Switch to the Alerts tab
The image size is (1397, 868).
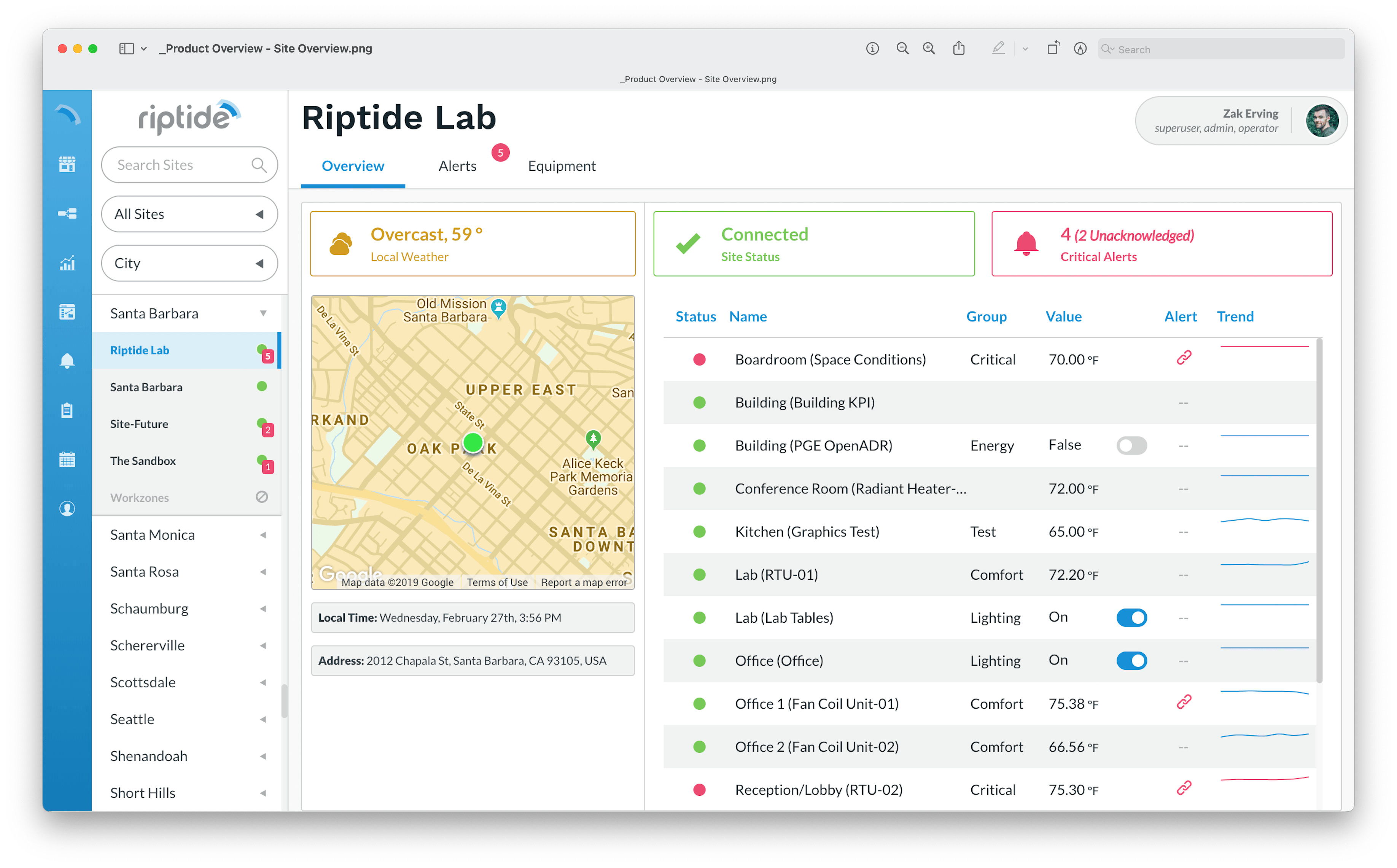coord(457,166)
